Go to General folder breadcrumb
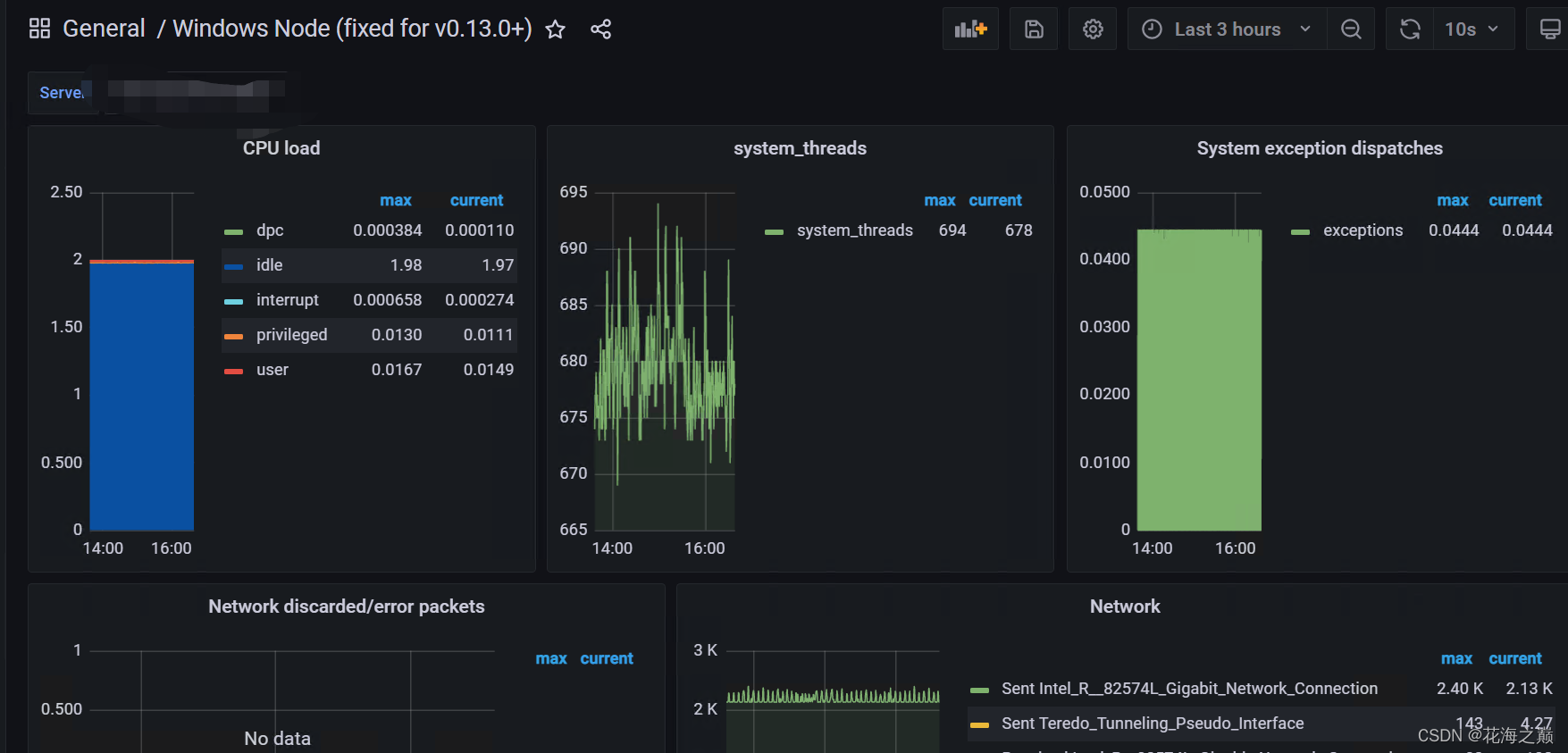 [x=104, y=29]
